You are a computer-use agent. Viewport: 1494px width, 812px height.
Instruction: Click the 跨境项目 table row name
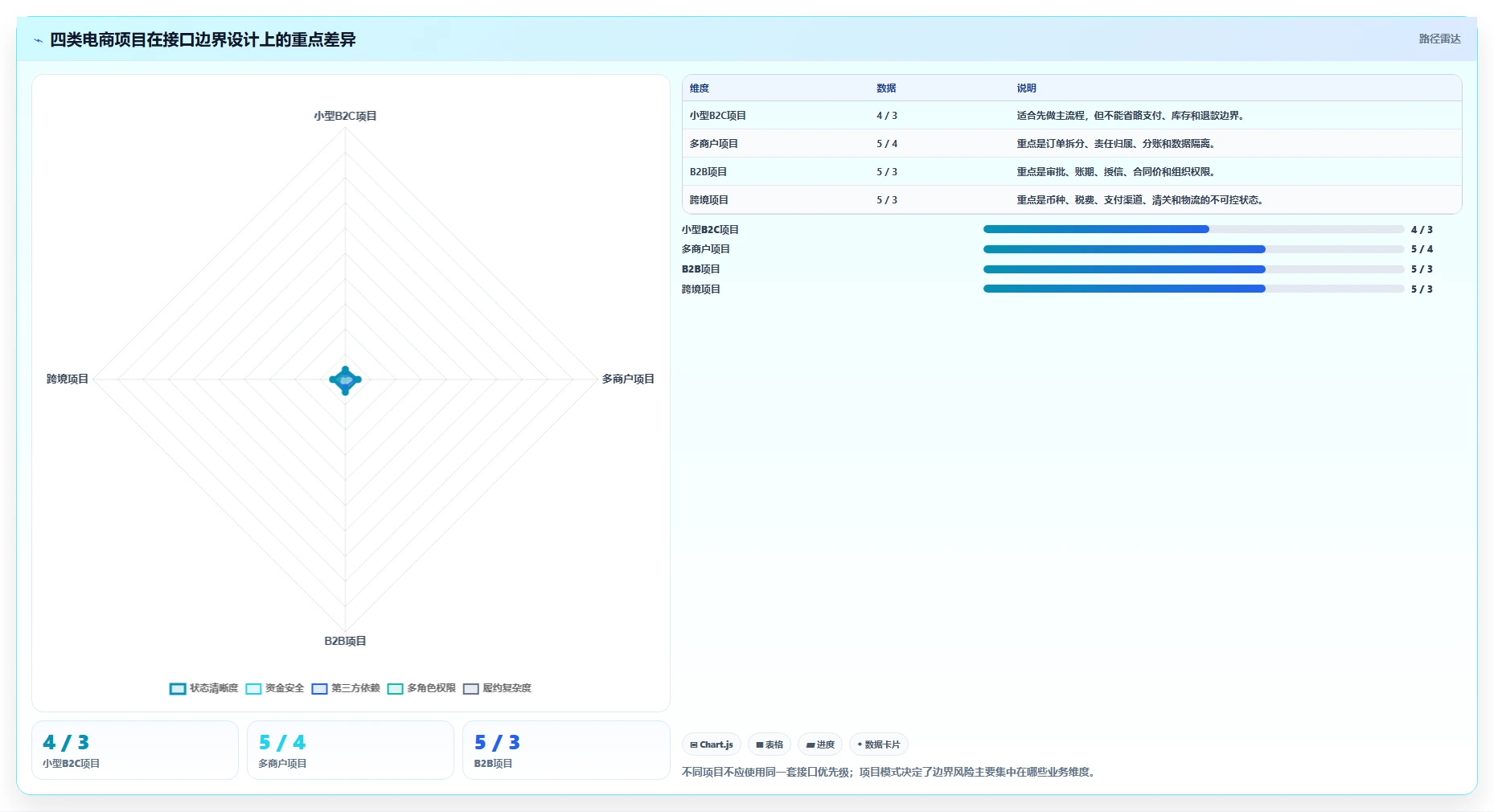(708, 200)
